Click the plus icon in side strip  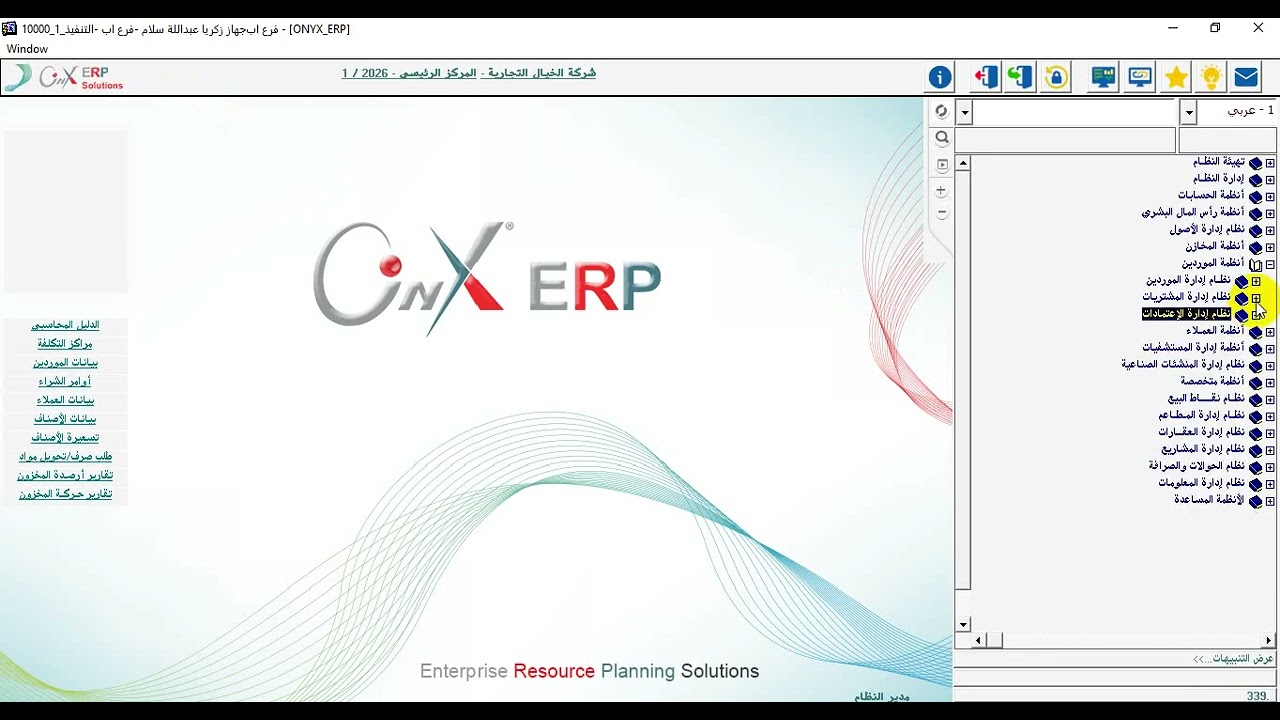tap(941, 190)
